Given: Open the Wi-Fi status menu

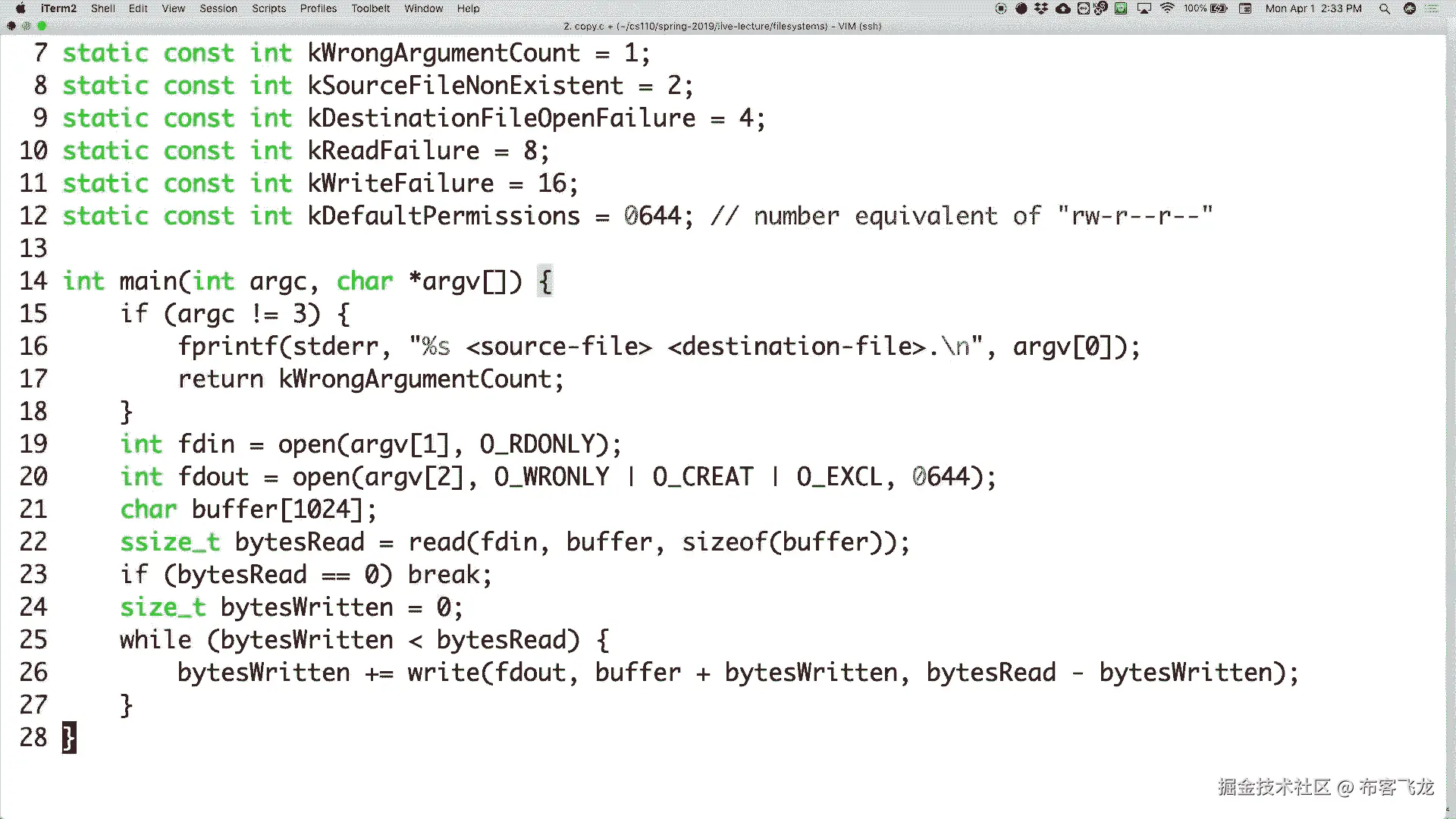Looking at the screenshot, I should [1167, 8].
